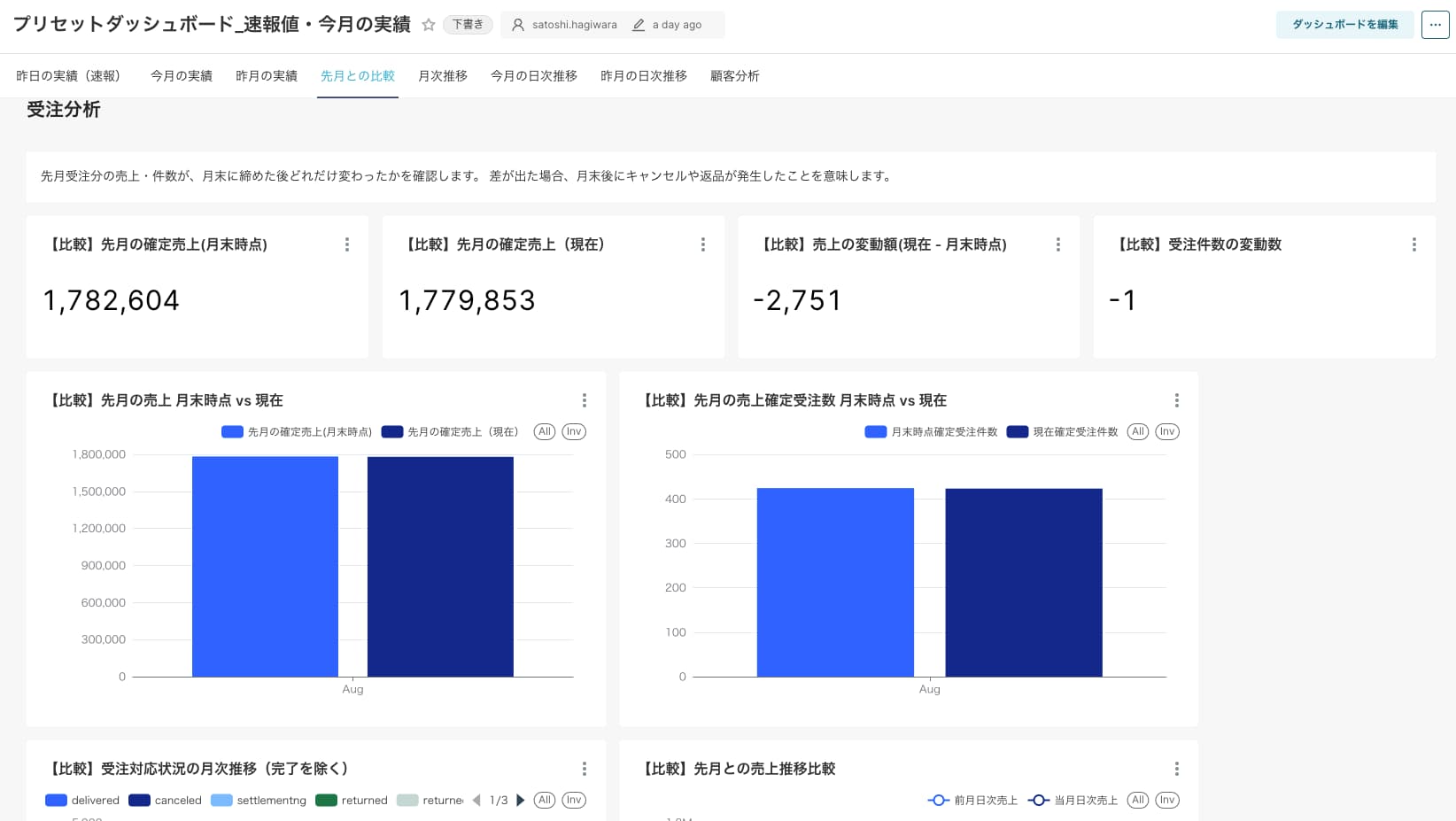Toggle All legend in 受注対応状況 chart
Screen dimensions: 1456x821
click(x=545, y=800)
